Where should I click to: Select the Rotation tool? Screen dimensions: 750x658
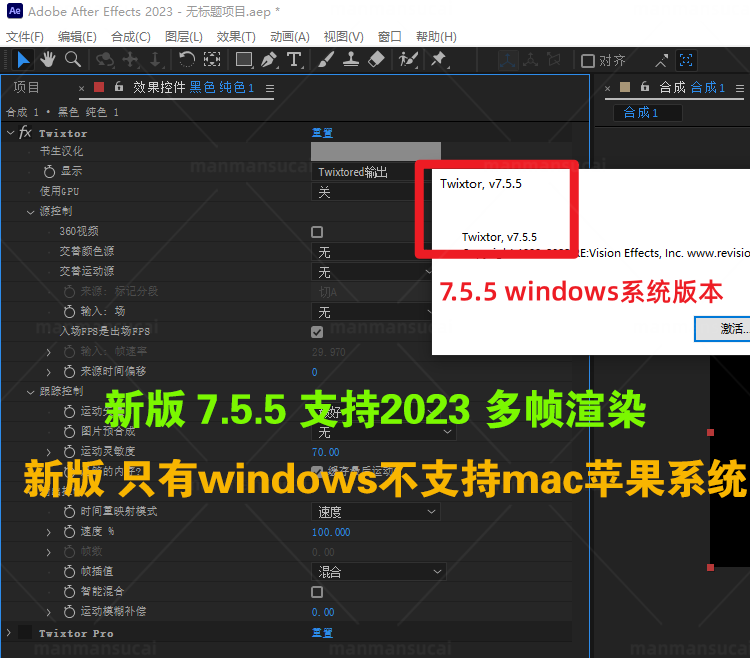pyautogui.click(x=187, y=60)
